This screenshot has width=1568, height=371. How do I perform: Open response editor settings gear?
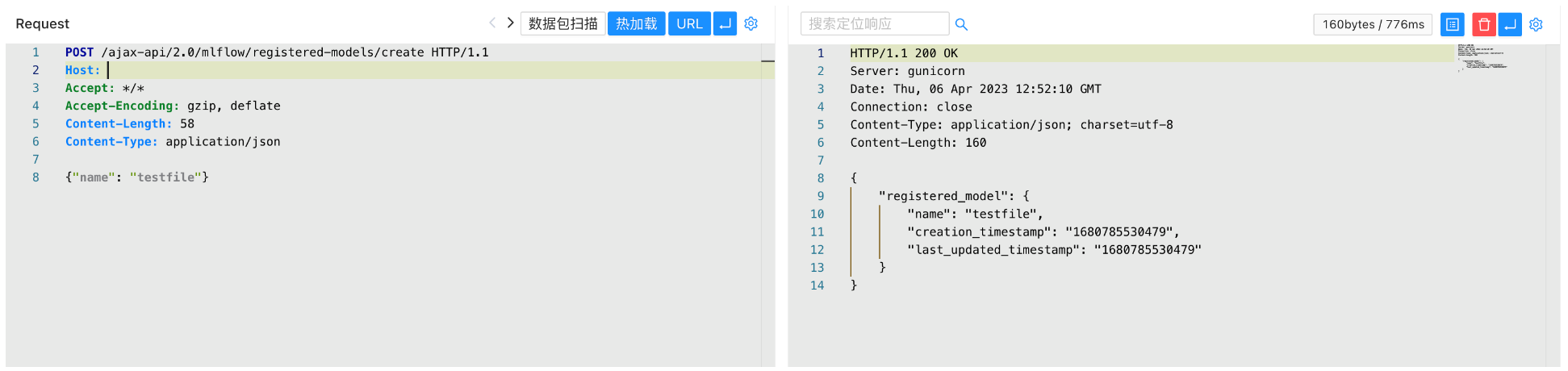point(1536,24)
